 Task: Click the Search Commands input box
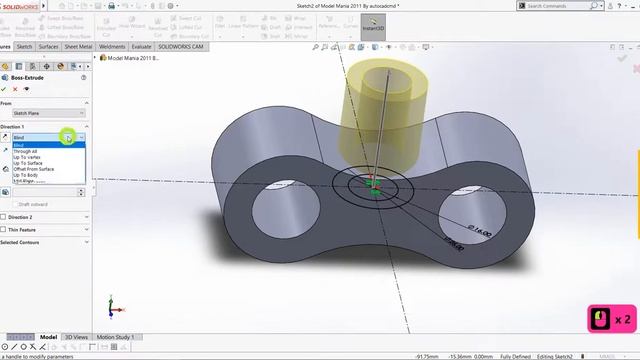557,6
